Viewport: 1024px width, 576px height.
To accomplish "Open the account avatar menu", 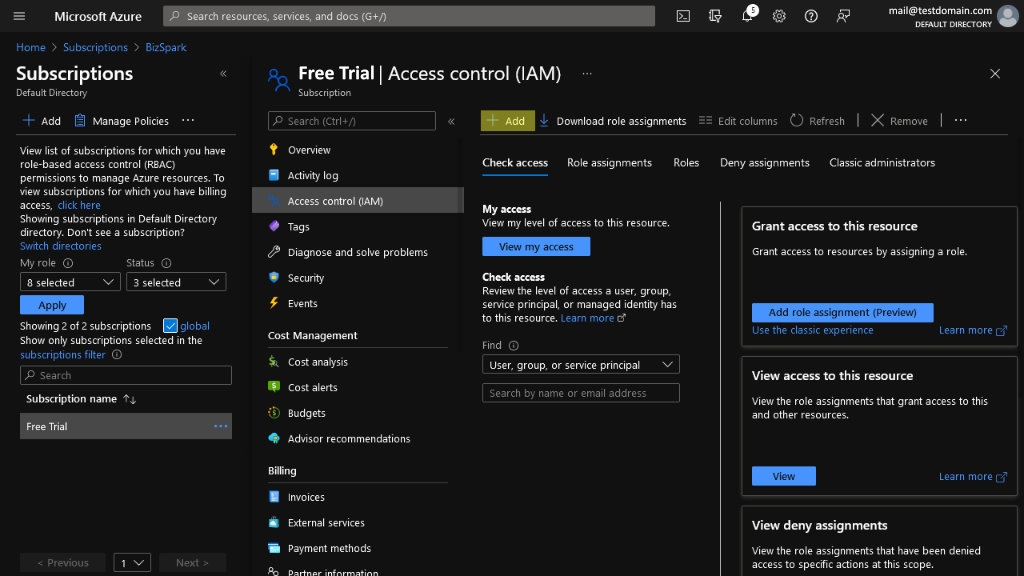I will (x=1008, y=16).
